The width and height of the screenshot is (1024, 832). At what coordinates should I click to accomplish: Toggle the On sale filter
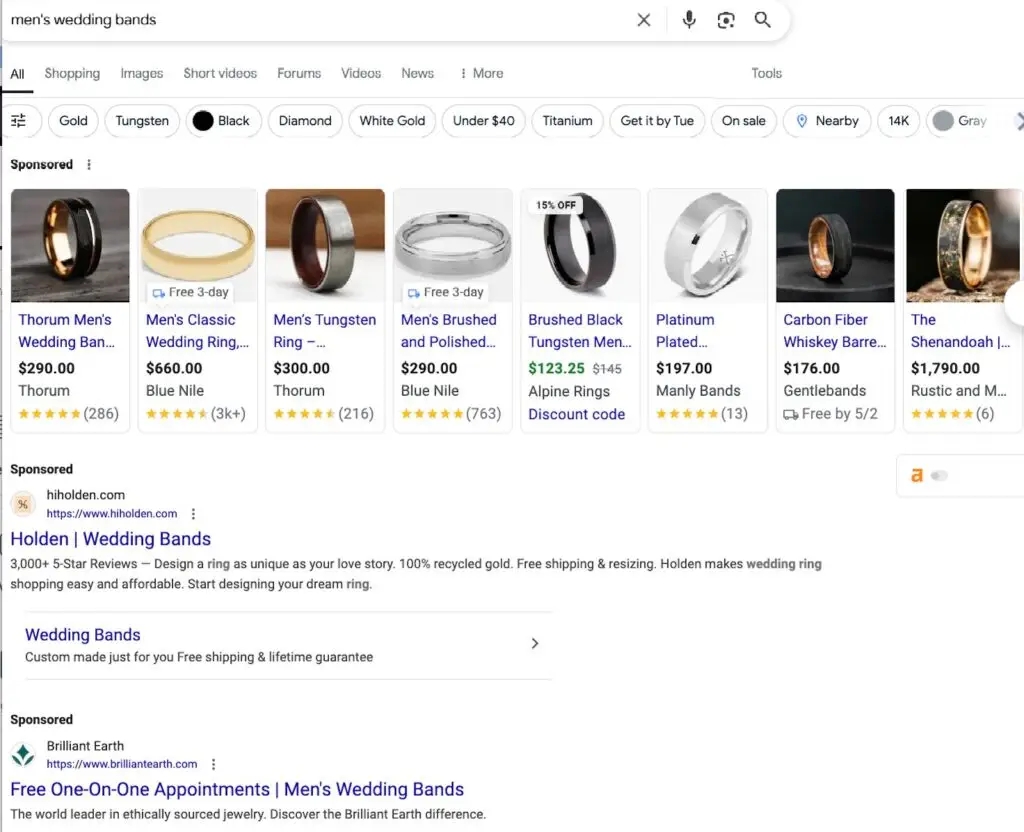tap(744, 120)
